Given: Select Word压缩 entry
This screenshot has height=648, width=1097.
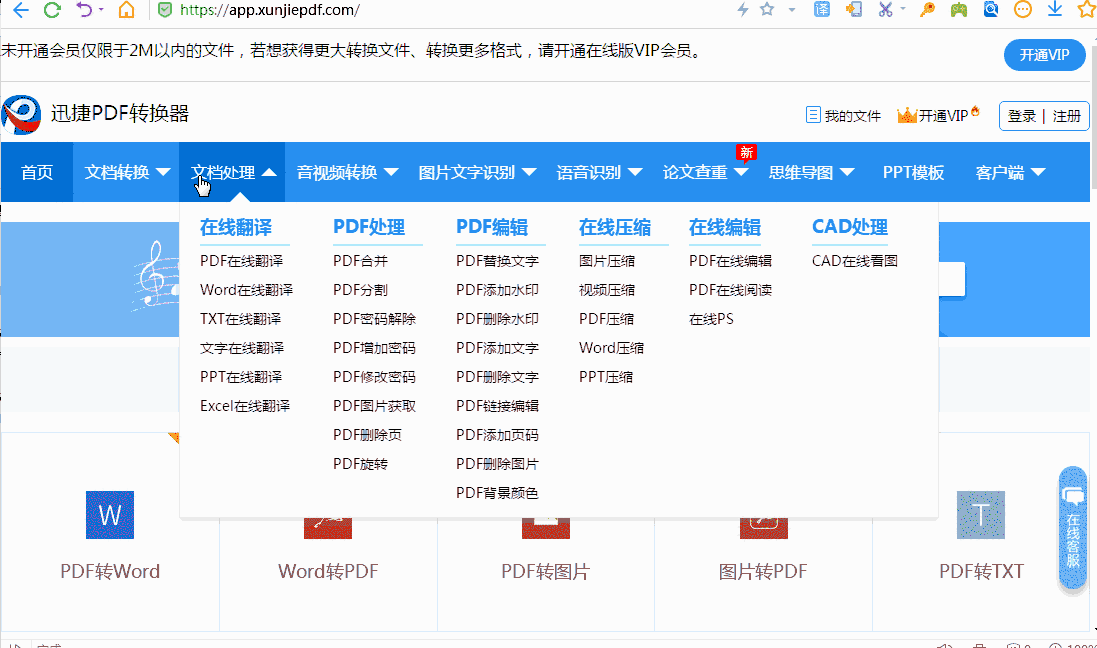Looking at the screenshot, I should pos(611,348).
